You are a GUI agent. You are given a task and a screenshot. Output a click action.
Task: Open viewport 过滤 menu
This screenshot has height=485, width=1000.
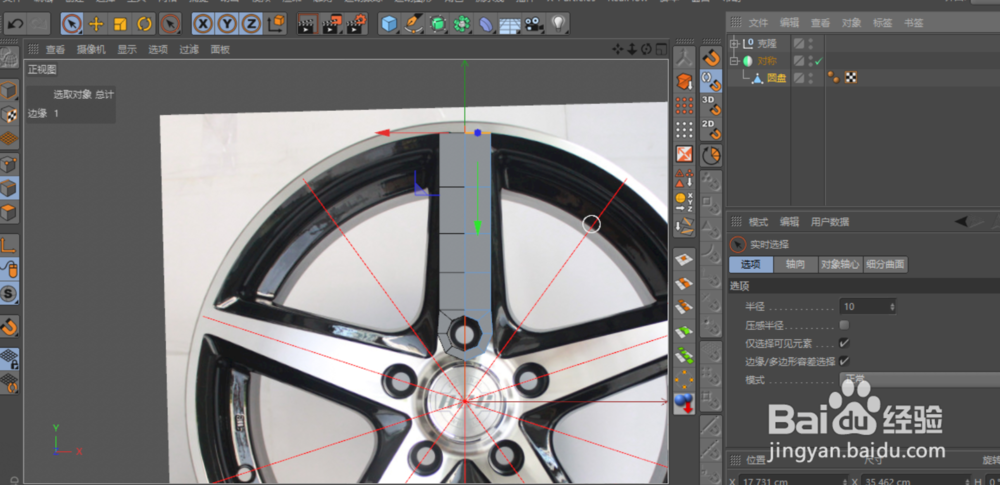(189, 49)
